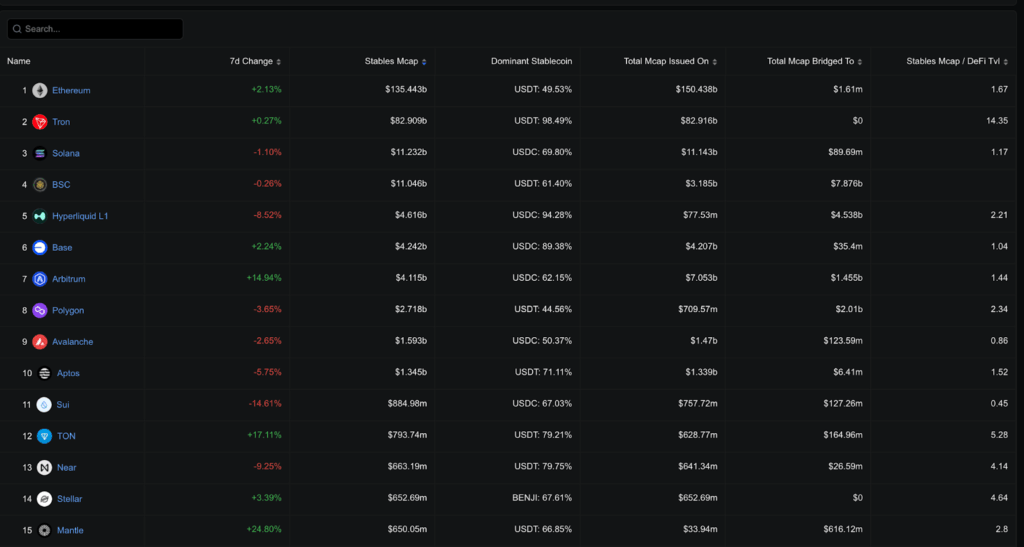
Task: Click the Sui chain logo icon
Action: [44, 405]
